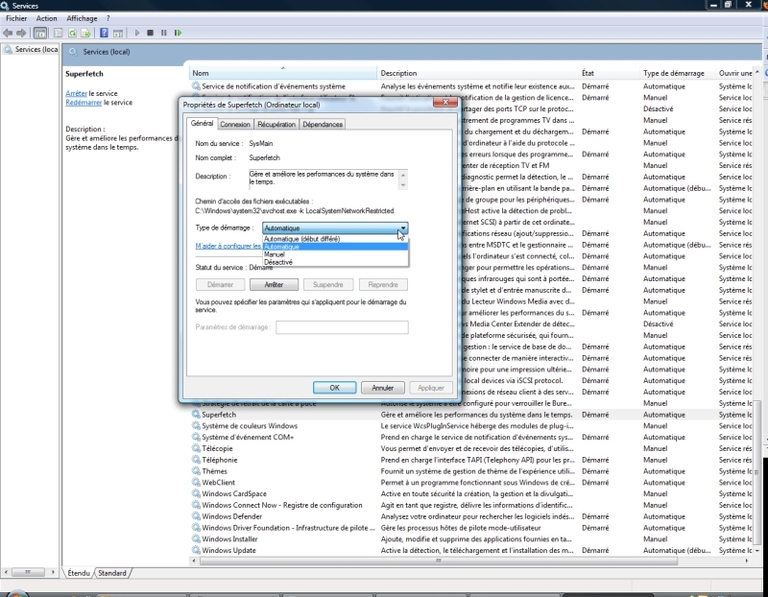
Task: Restart service with toolbar restart icon
Action: pos(178,33)
